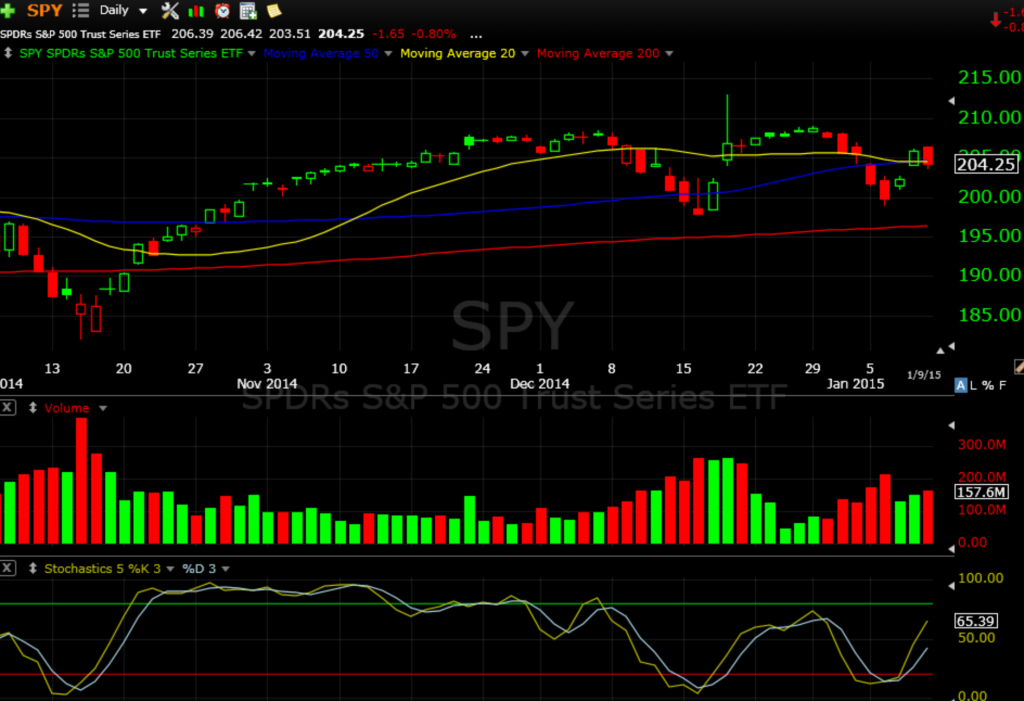The height and width of the screenshot is (701, 1024).
Task: Toggle the L logarithmic scale button
Action: point(973,385)
